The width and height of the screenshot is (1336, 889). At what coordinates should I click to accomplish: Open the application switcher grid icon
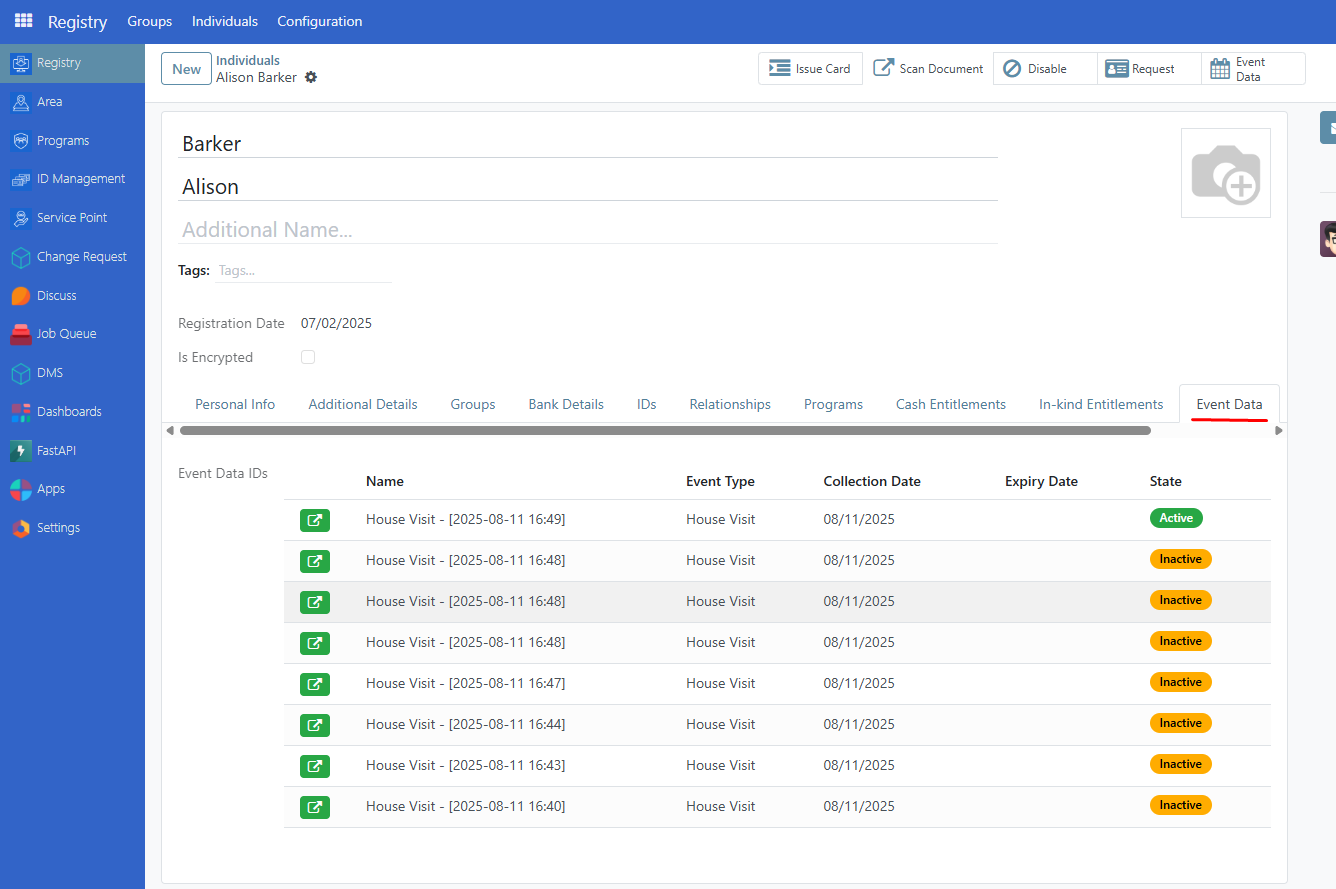click(22, 21)
